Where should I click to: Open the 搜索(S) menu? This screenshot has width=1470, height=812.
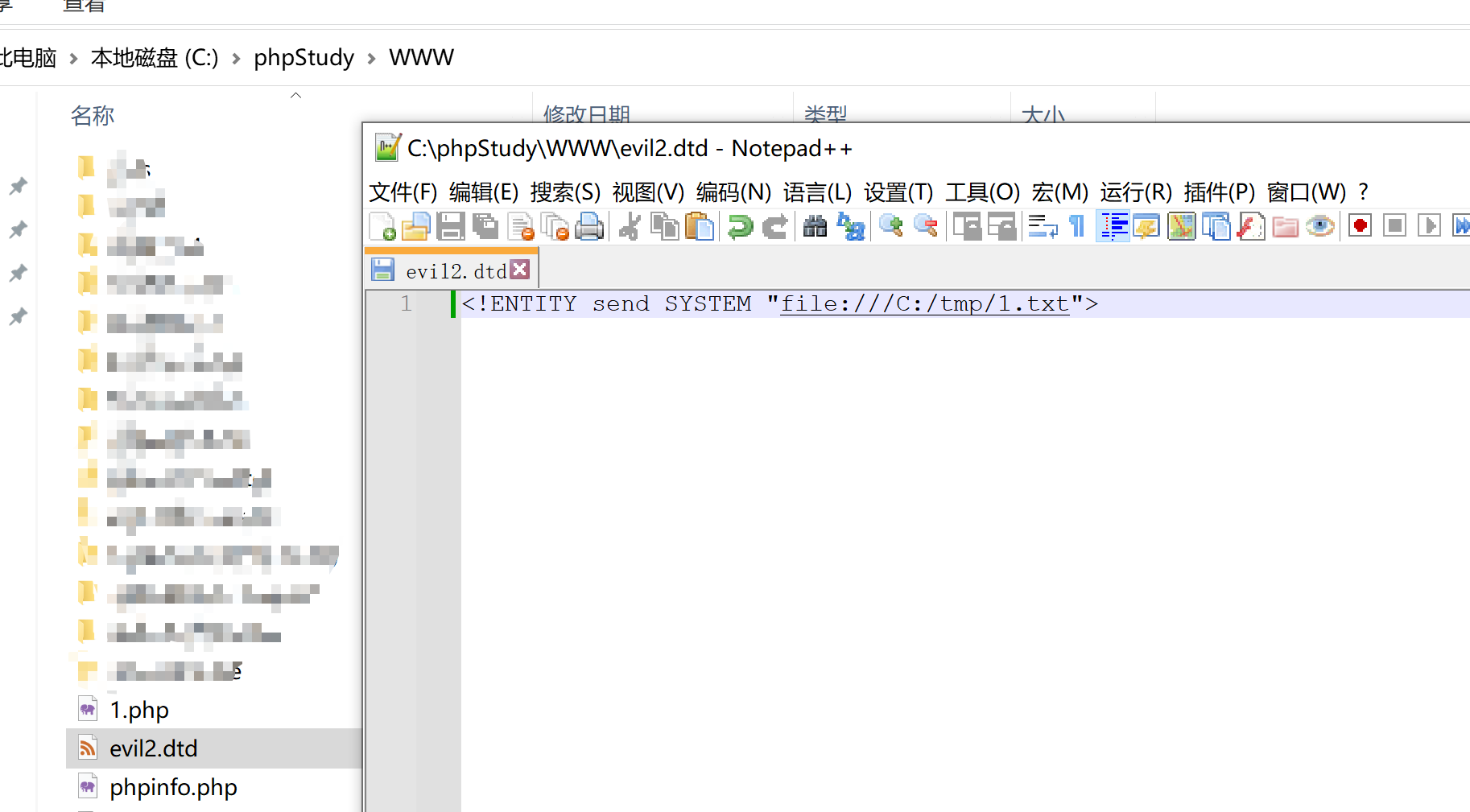pos(565,192)
